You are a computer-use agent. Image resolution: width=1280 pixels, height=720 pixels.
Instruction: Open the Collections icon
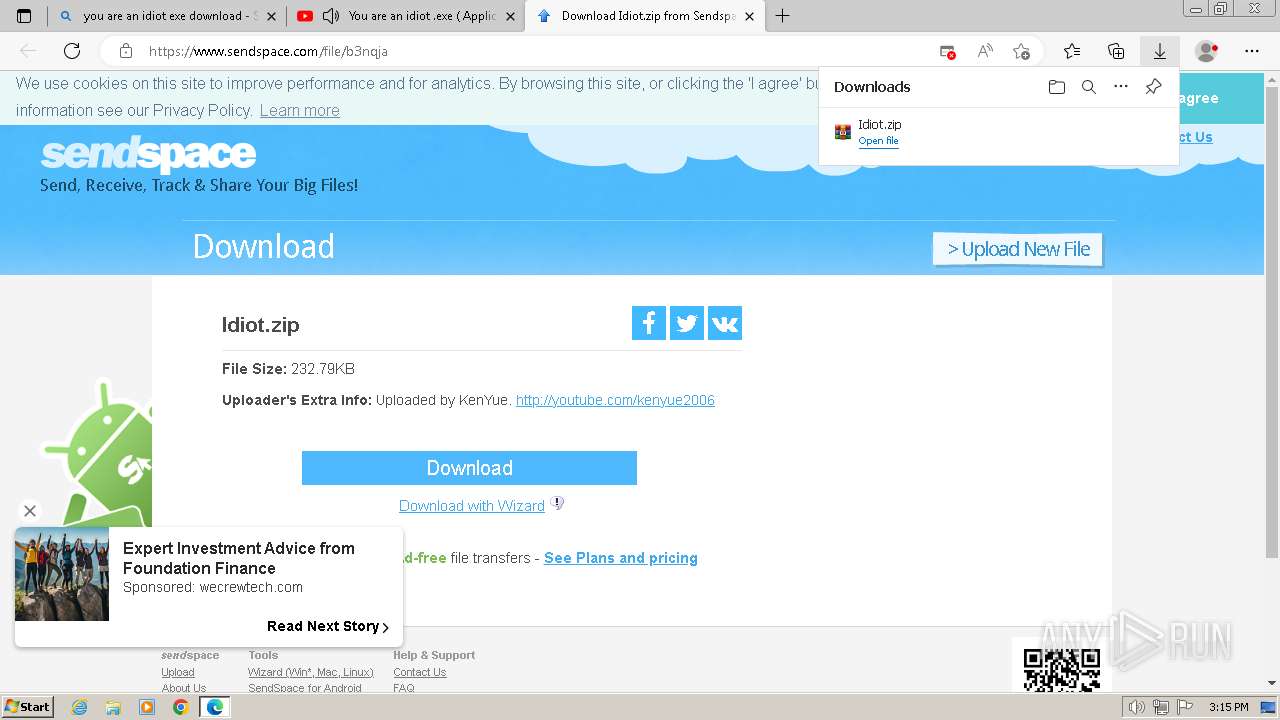tap(1116, 51)
